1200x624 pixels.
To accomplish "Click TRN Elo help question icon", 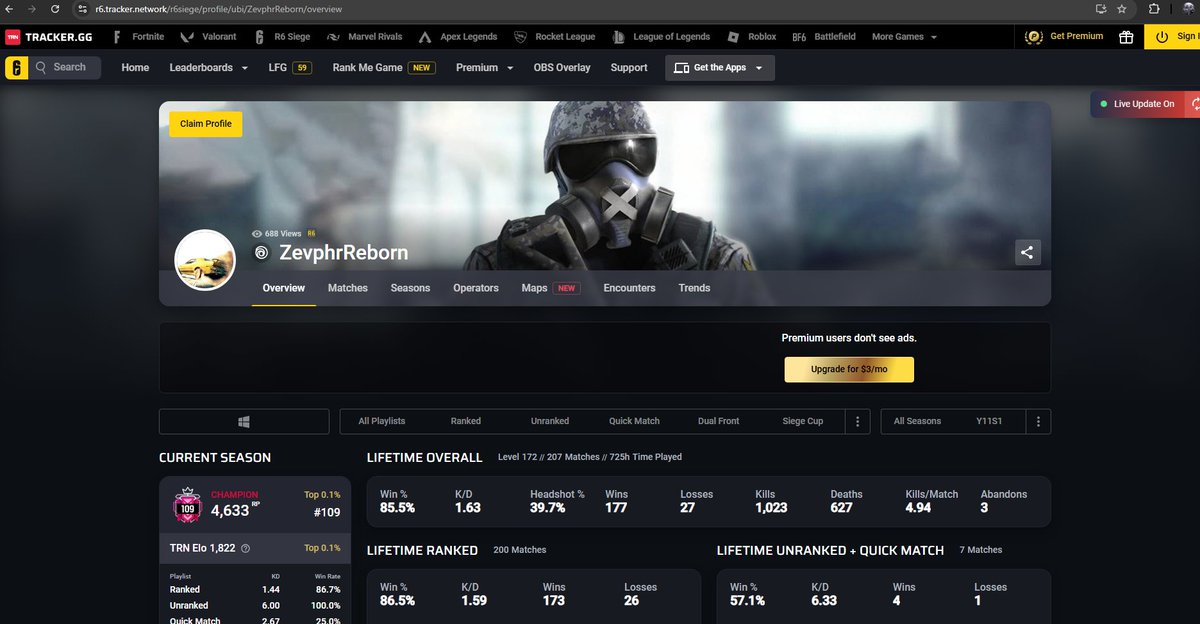I will point(246,548).
